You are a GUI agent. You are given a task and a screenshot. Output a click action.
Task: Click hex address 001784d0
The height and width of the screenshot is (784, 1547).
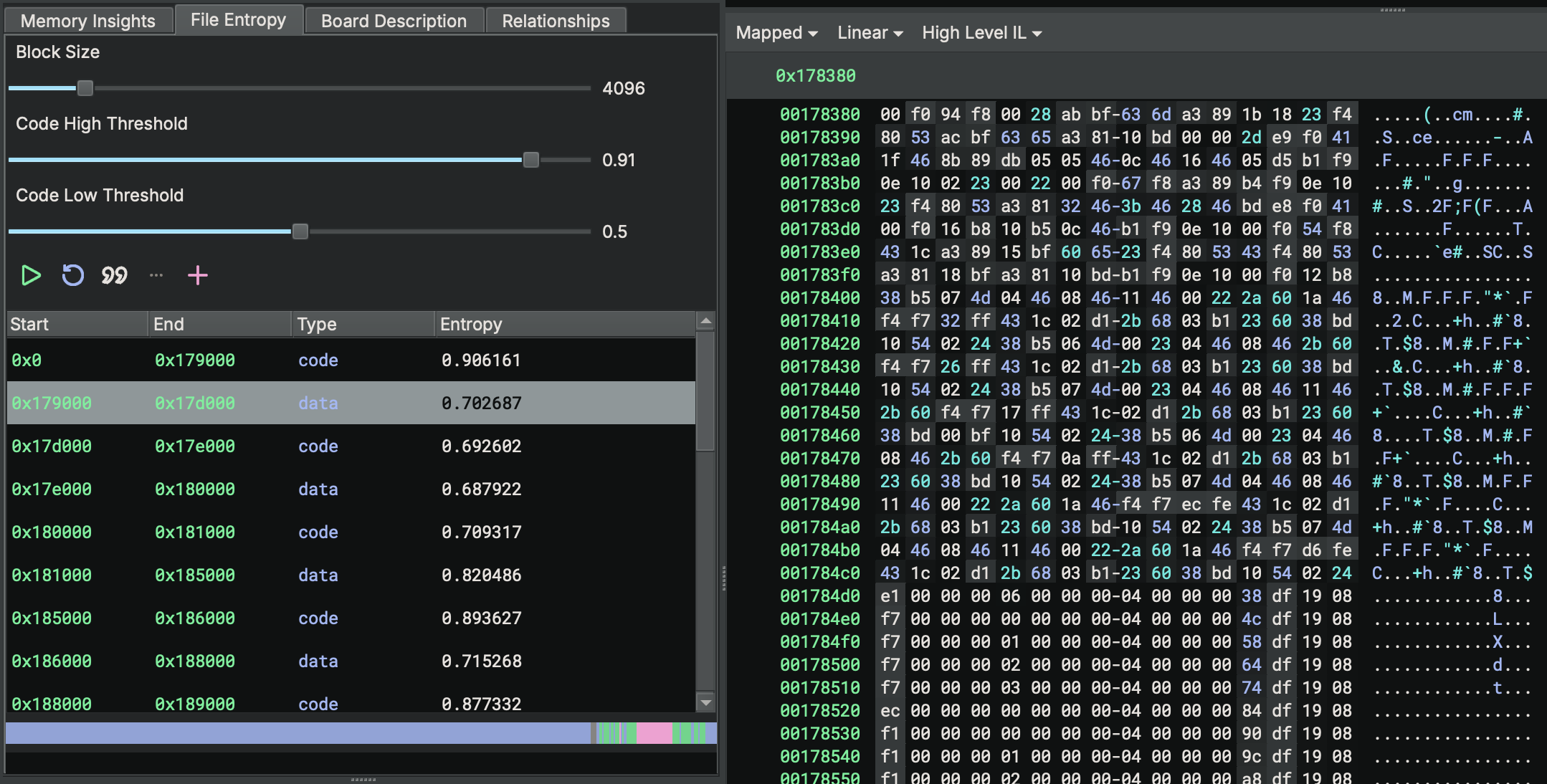820,596
